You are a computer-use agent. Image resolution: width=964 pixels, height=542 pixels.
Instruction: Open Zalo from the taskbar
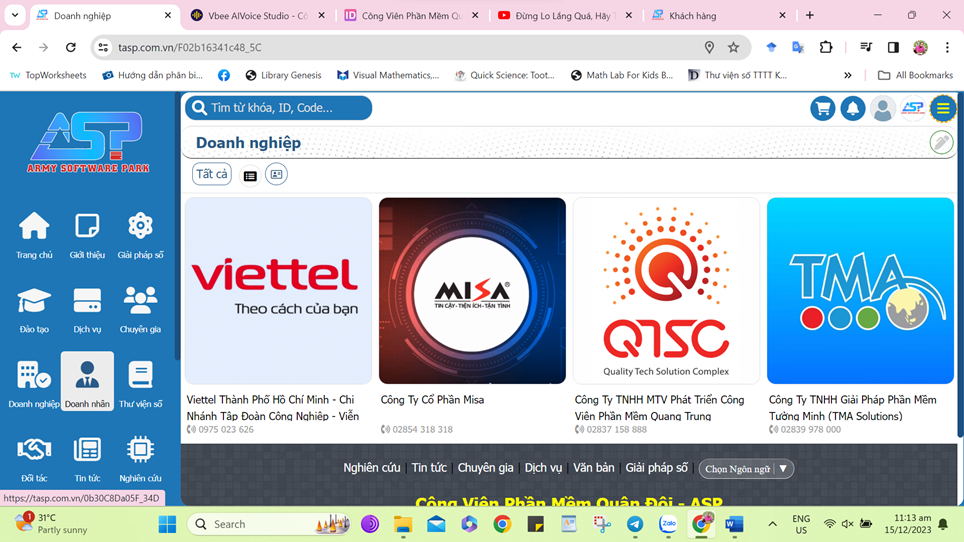click(668, 524)
